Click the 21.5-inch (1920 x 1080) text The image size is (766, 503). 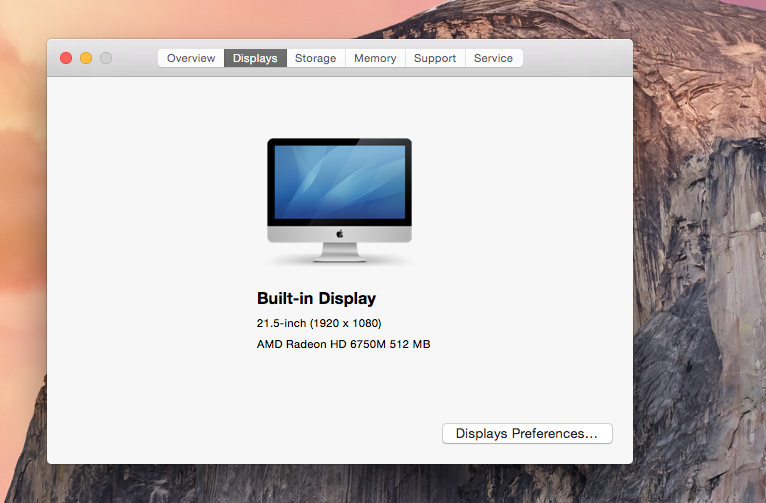click(x=319, y=323)
